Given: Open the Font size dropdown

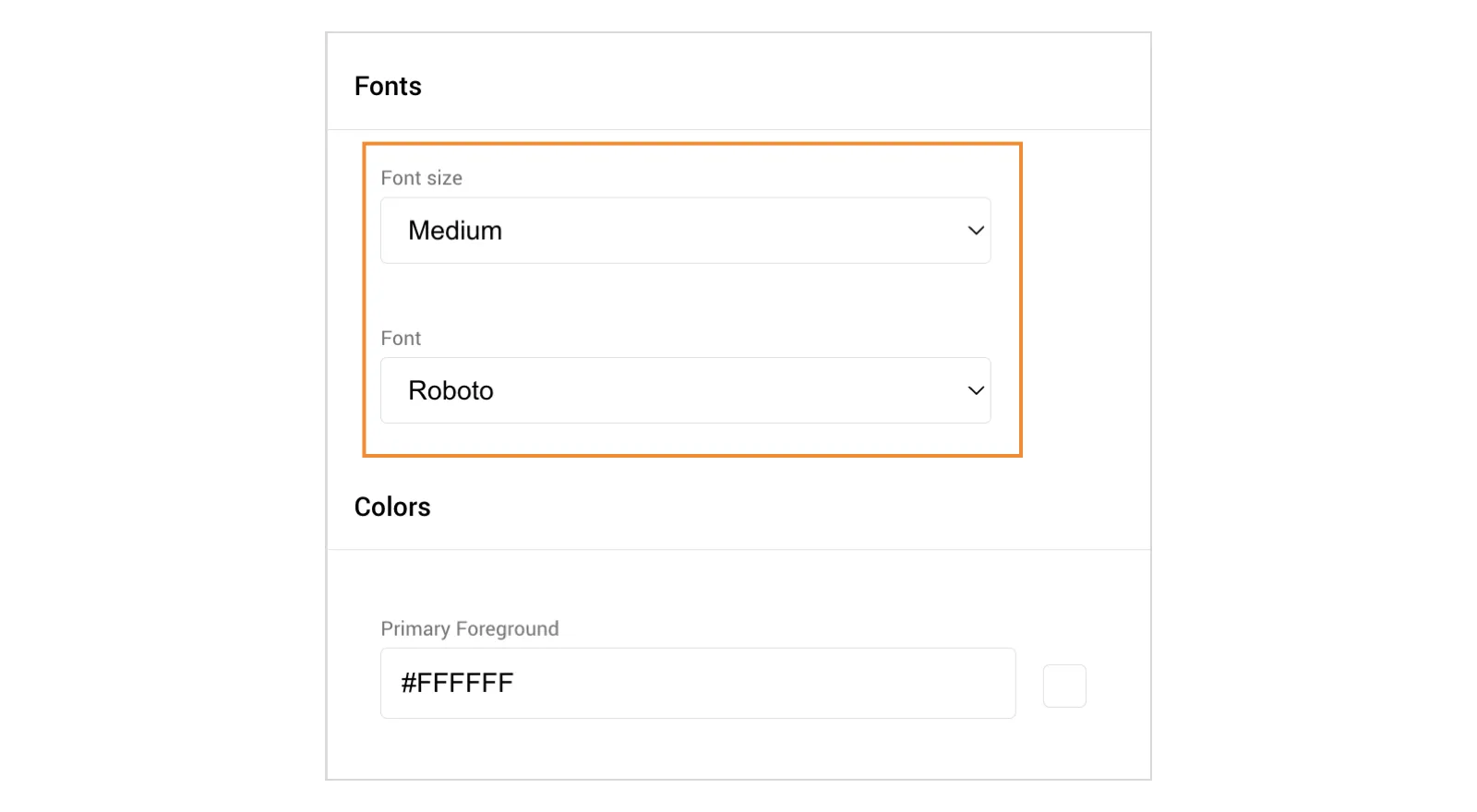Looking at the screenshot, I should 685,231.
